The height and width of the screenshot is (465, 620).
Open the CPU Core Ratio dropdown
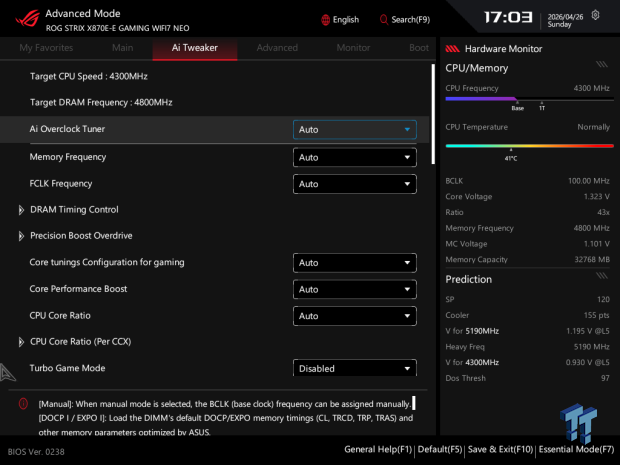[x=355, y=316]
